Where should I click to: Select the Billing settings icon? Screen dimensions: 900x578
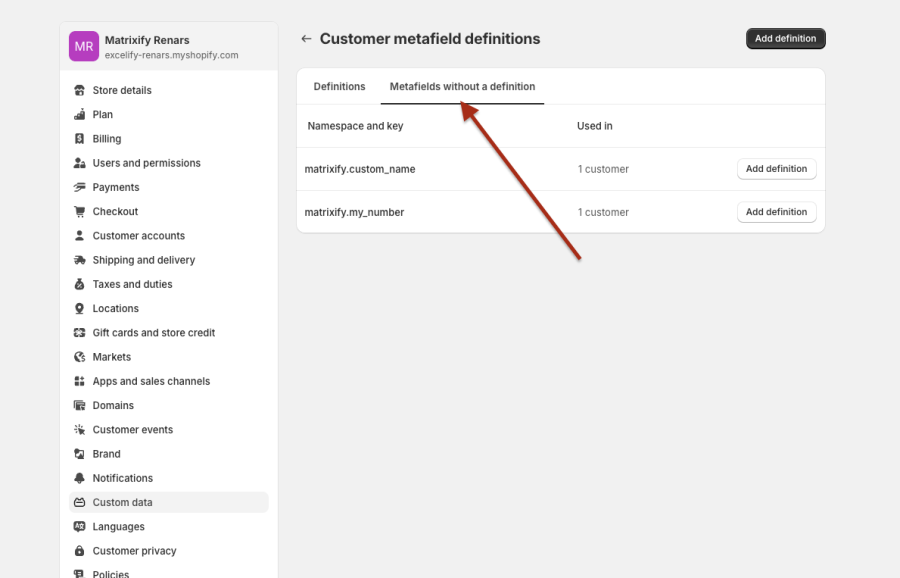[x=79, y=138]
